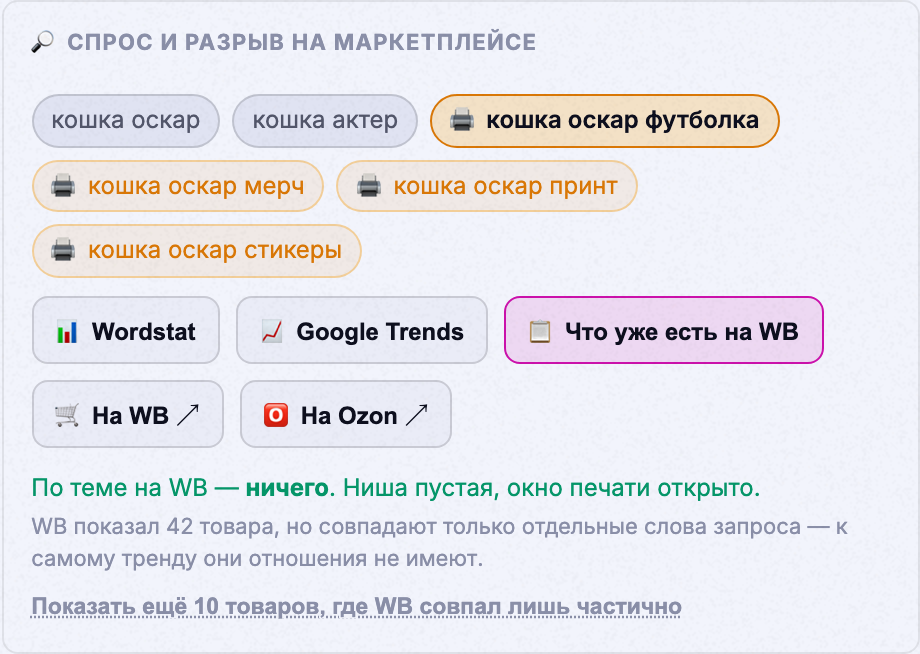This screenshot has height=654, width=920.
Task: Select the 'кошка оскар футболка' chip
Action: click(x=605, y=121)
